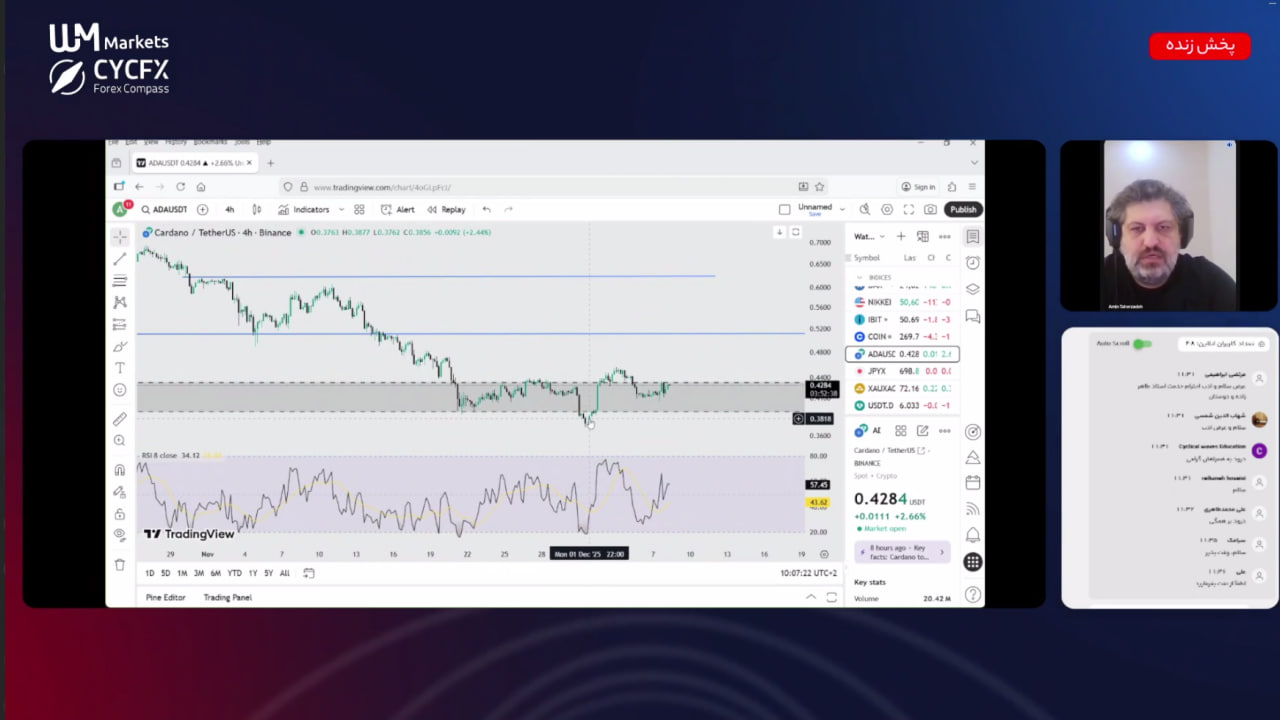Screen dimensions: 1280x720
Task: Open chart settings gear icon in top toolbar
Action: (887, 210)
